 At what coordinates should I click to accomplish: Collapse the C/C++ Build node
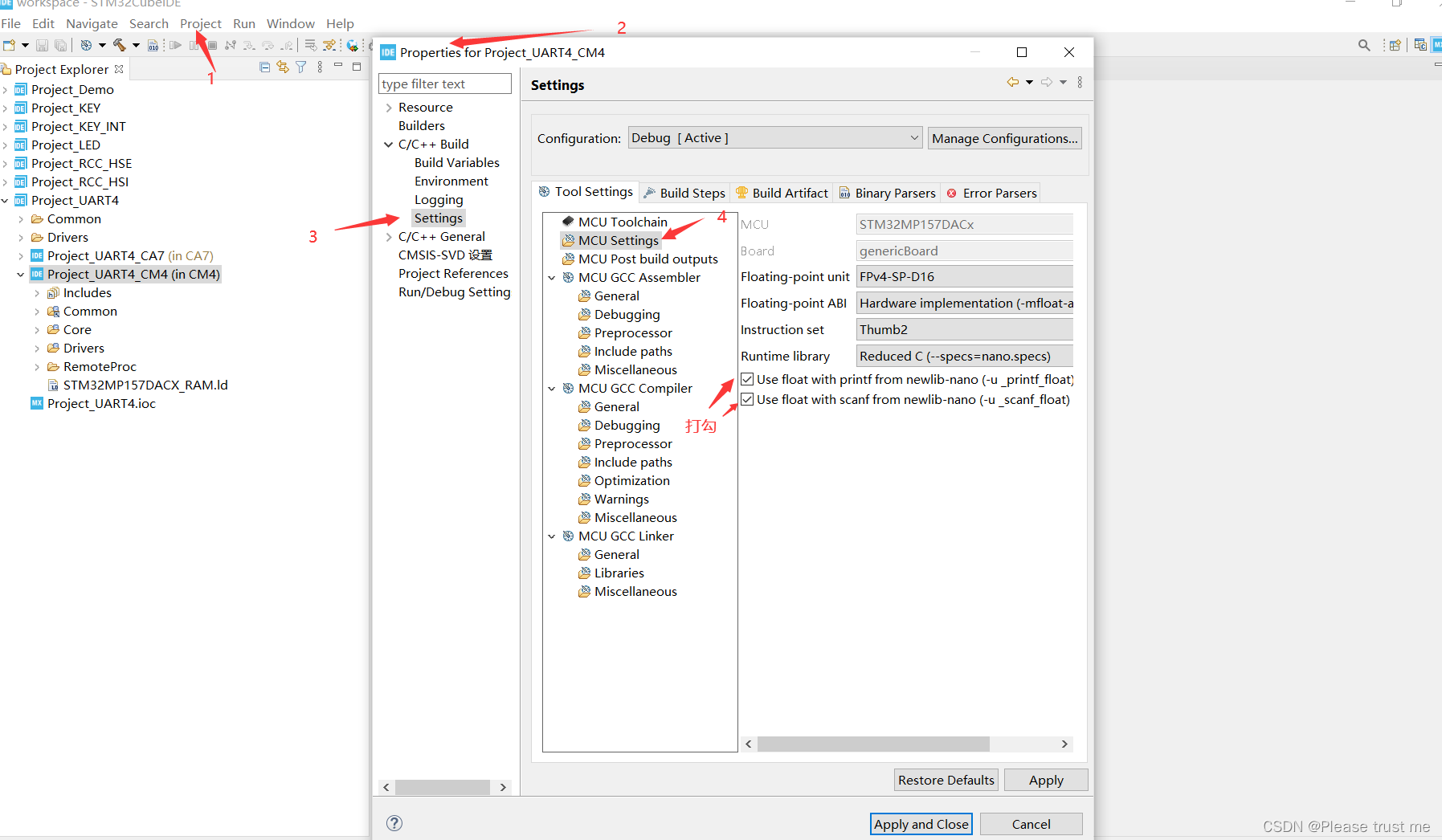[389, 145]
